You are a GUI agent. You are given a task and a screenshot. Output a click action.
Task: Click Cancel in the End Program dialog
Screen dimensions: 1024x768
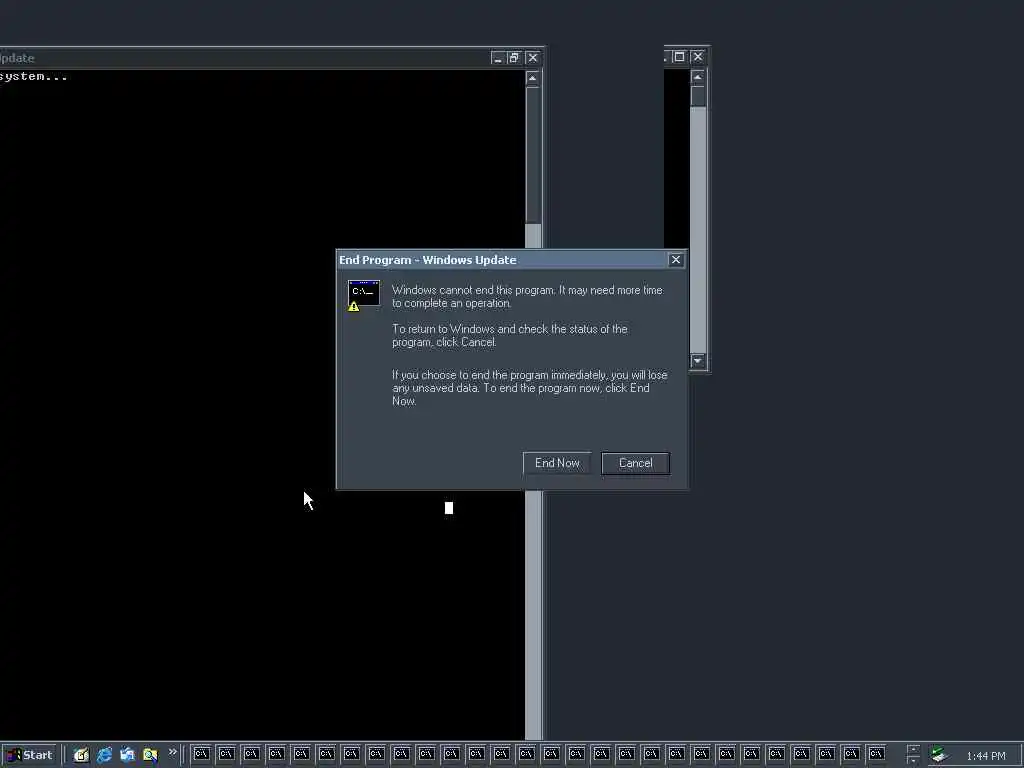pyautogui.click(x=635, y=463)
